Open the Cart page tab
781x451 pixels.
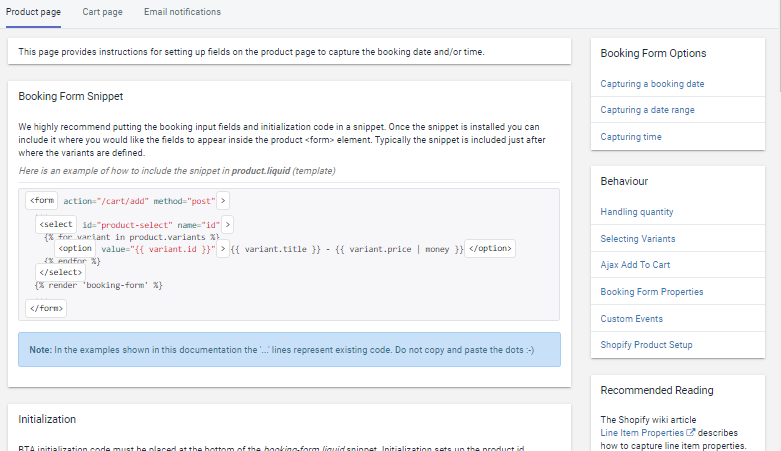pyautogui.click(x=102, y=12)
